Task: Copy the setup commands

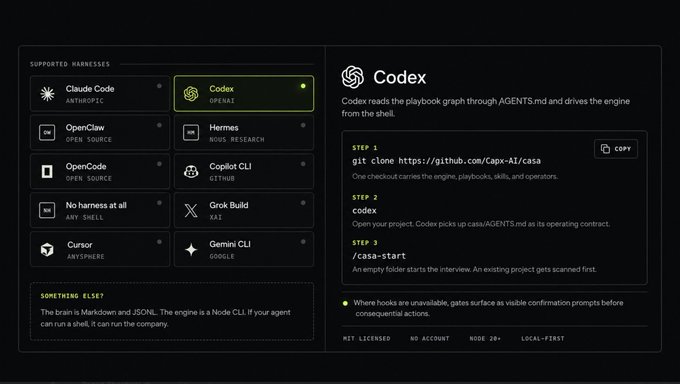Action: 616,149
